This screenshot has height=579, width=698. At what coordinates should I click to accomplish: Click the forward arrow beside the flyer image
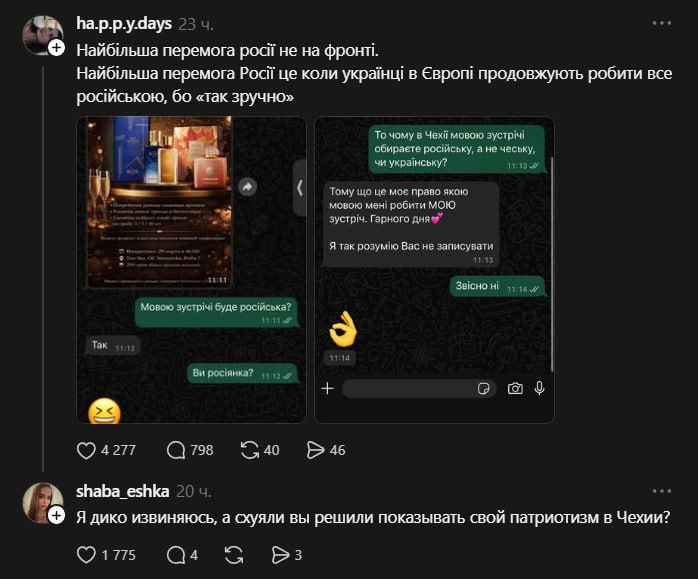[x=248, y=186]
